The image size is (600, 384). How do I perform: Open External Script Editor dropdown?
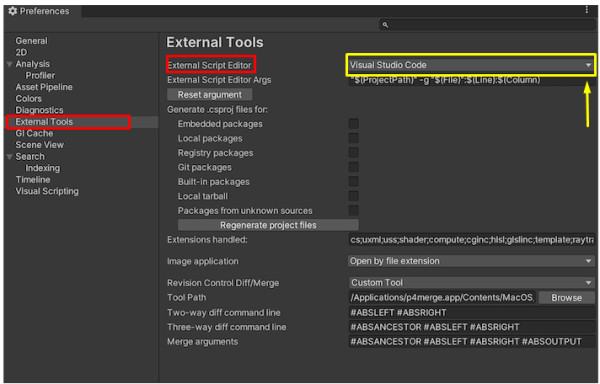pos(471,65)
